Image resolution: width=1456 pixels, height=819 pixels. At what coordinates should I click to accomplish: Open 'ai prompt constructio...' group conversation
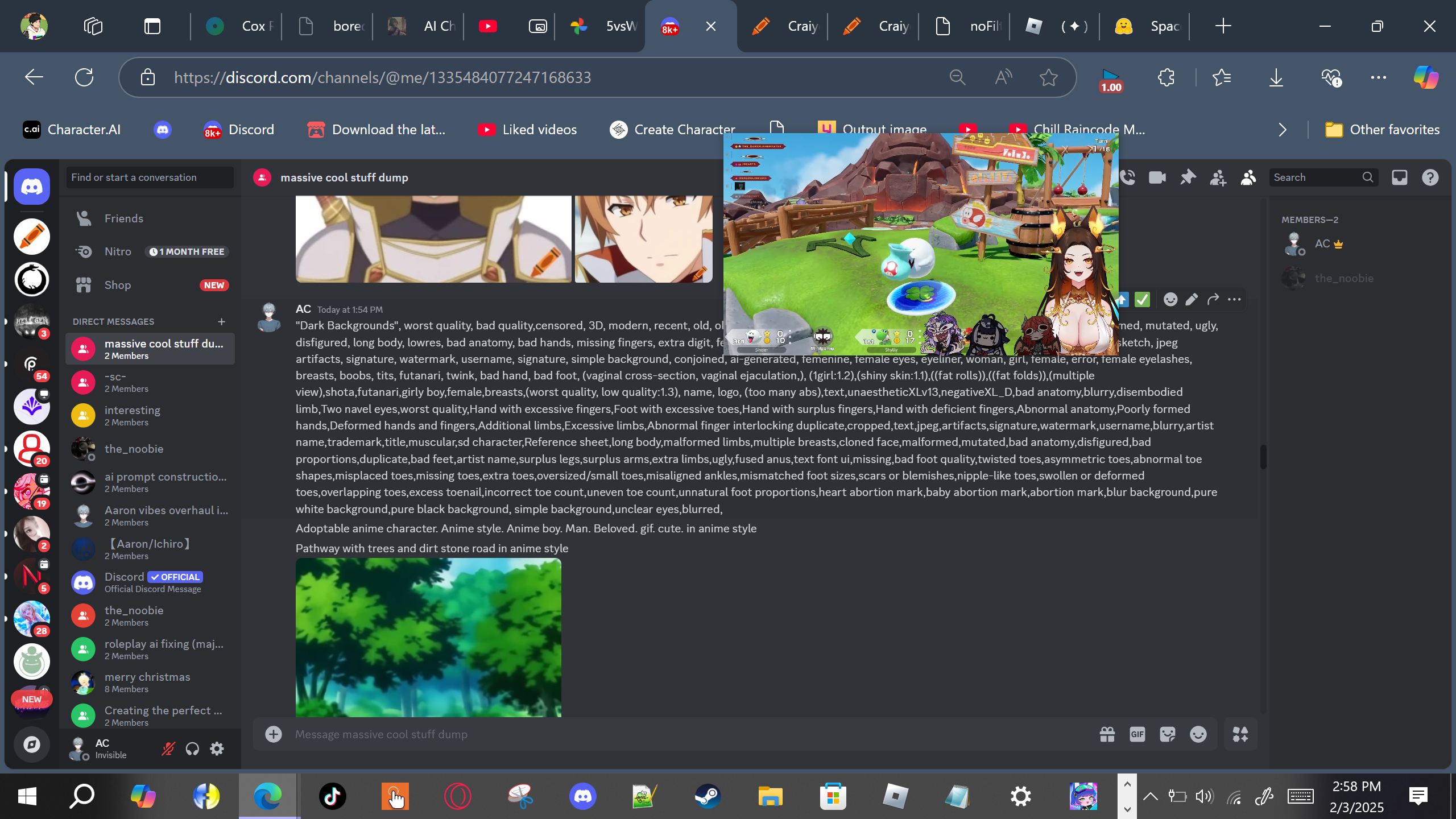click(x=150, y=482)
